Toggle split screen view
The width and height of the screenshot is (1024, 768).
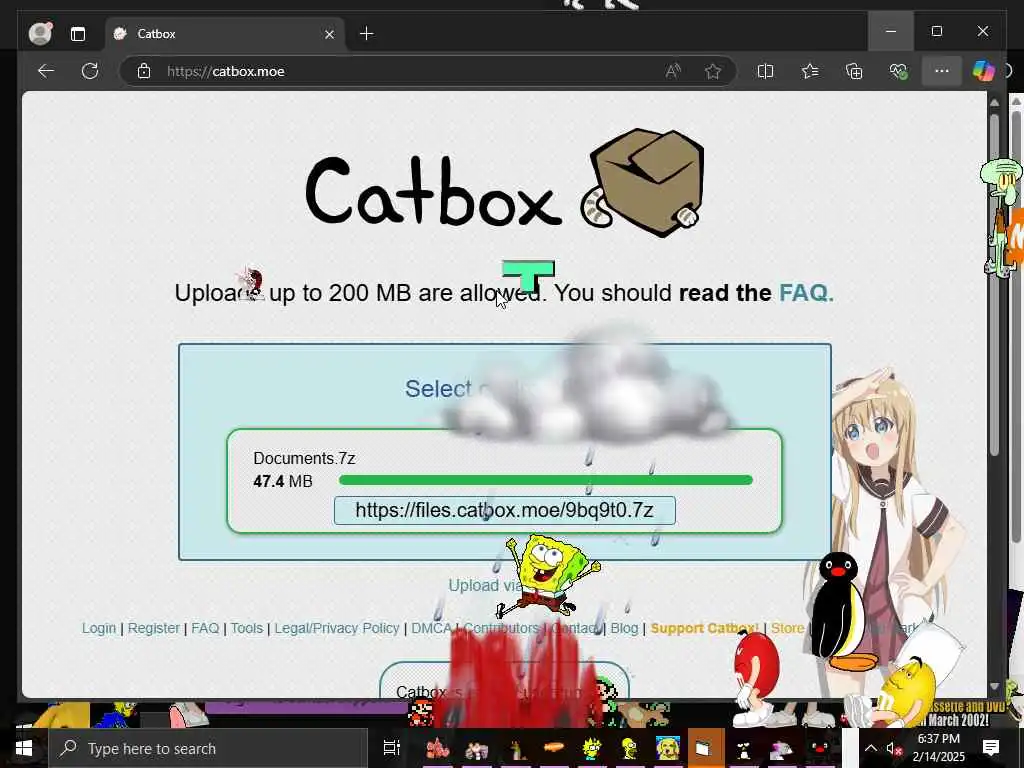click(x=765, y=71)
